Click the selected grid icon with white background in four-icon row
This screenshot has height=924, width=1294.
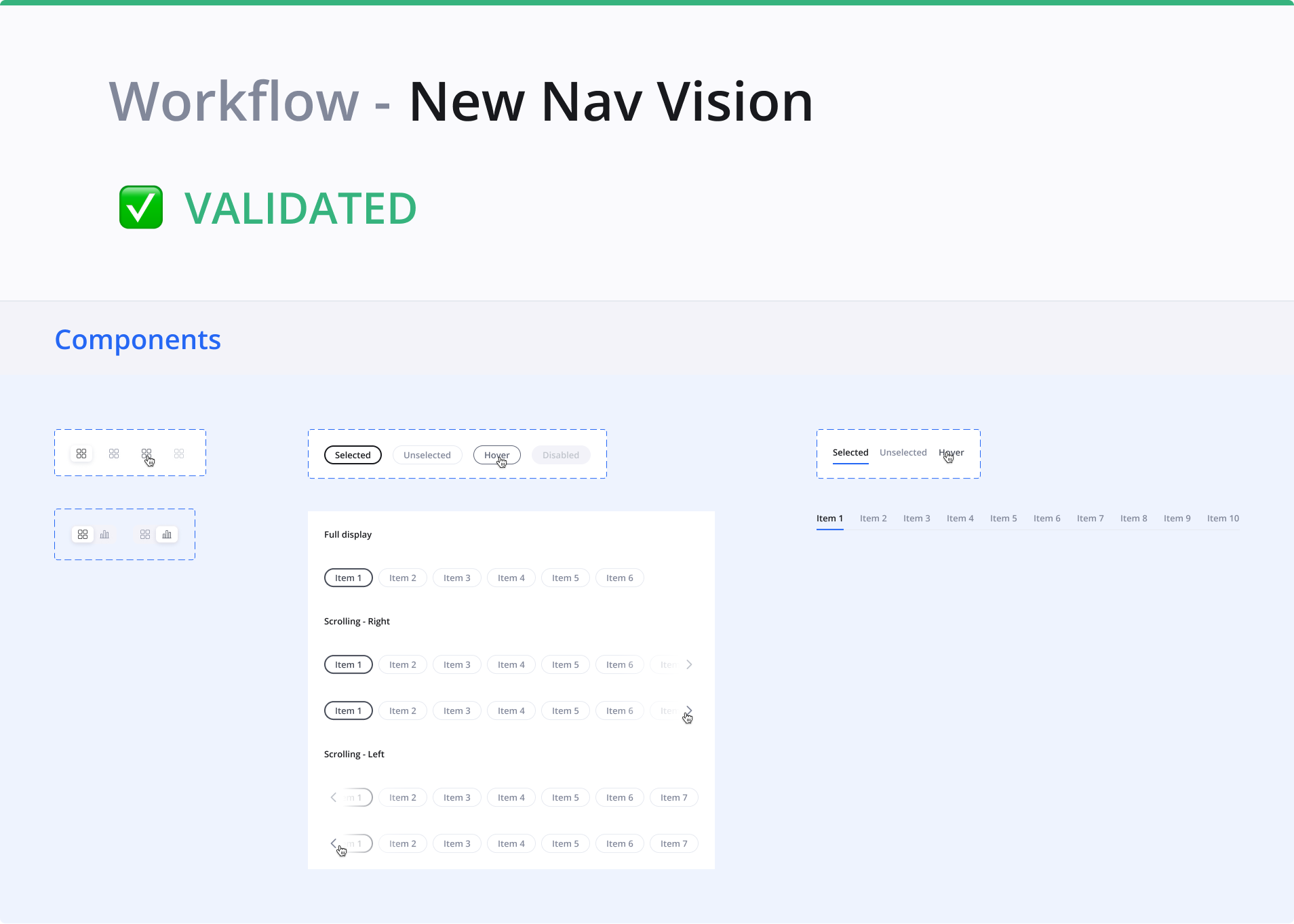pyautogui.click(x=81, y=454)
